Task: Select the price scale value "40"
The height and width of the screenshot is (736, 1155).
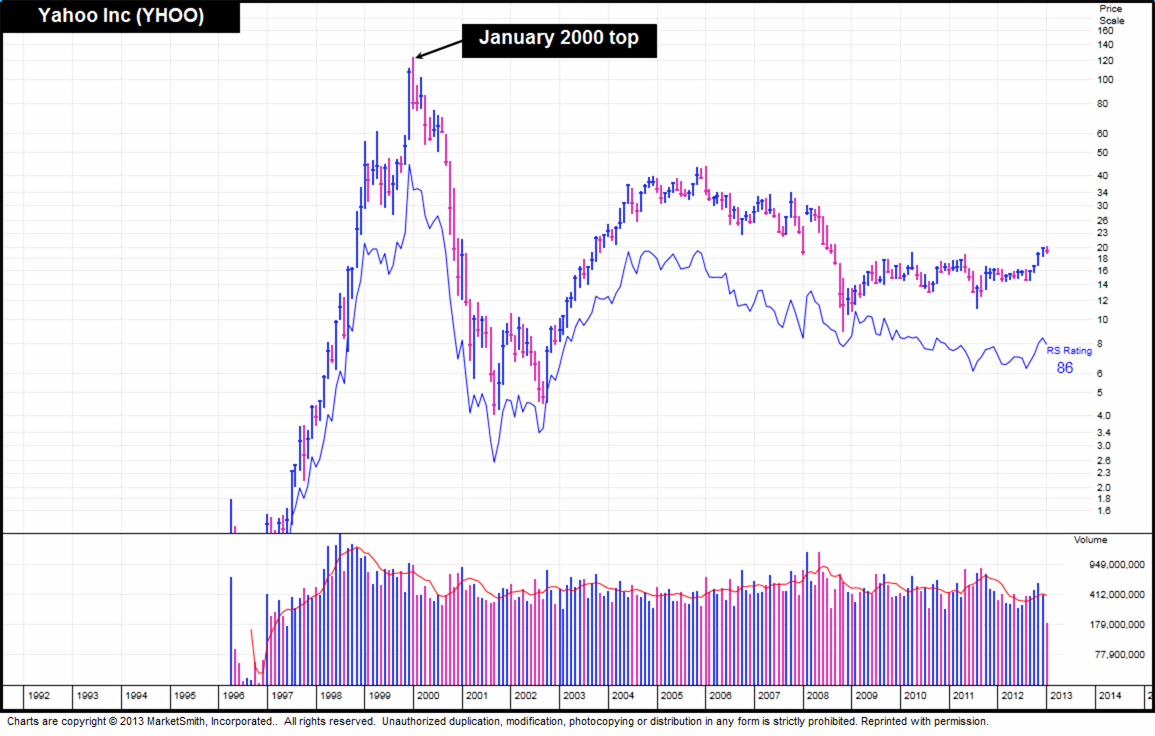Action: click(x=1103, y=176)
